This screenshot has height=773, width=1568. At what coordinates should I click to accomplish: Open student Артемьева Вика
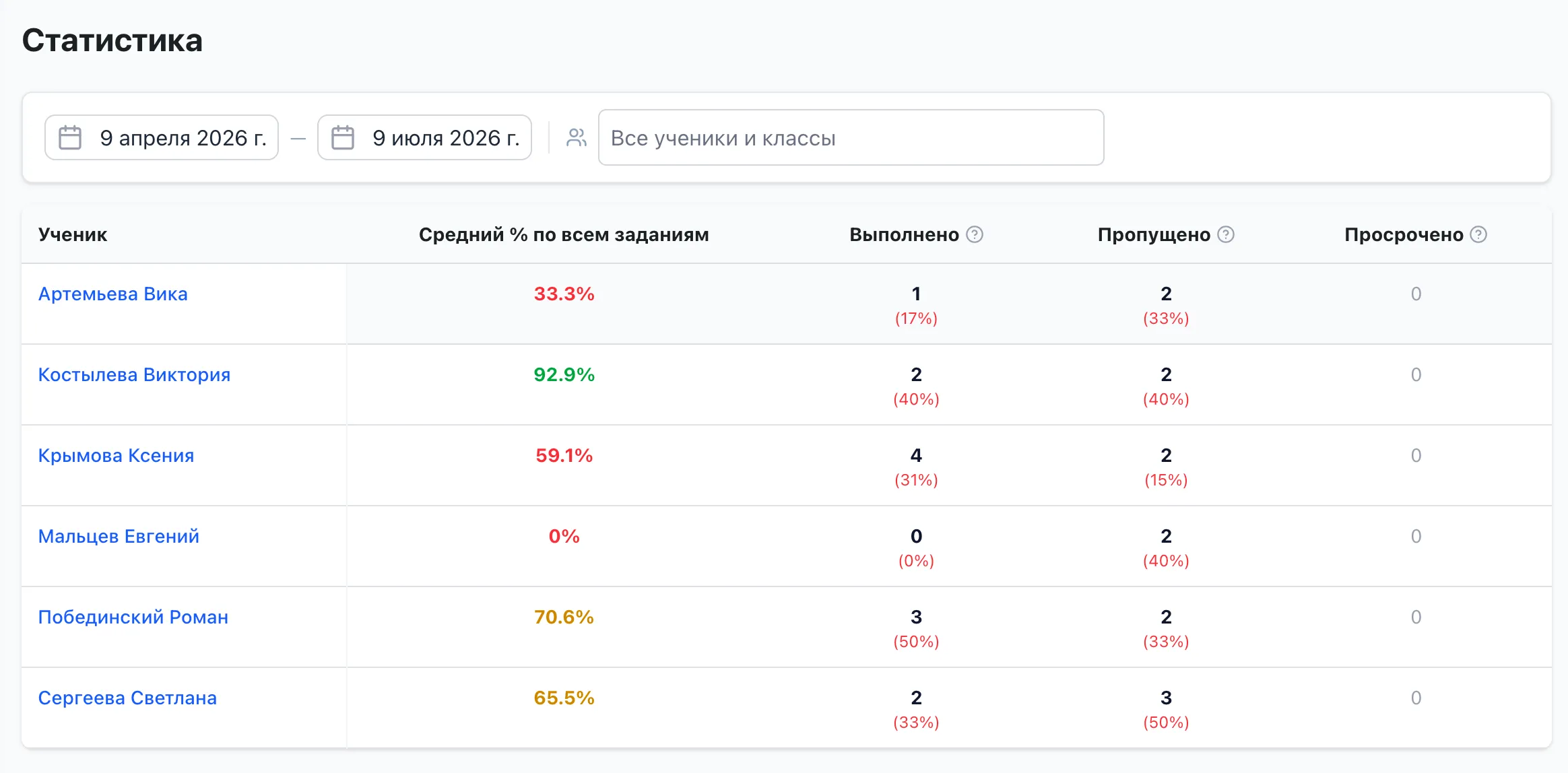click(x=113, y=294)
